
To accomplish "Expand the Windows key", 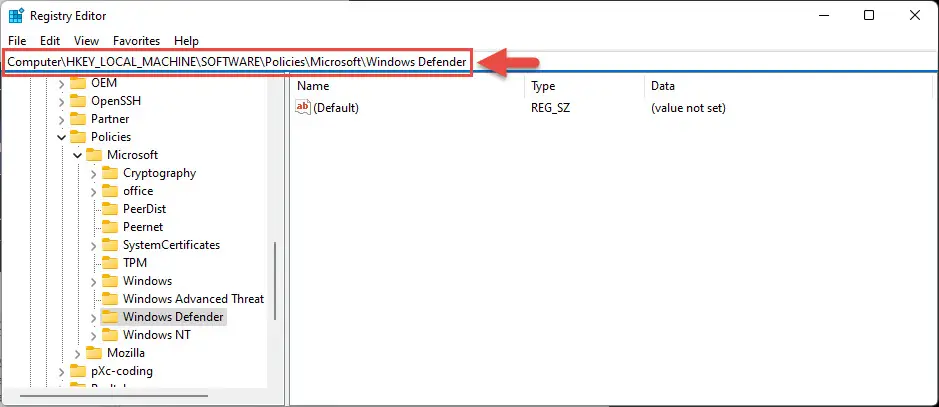I will tap(93, 281).
